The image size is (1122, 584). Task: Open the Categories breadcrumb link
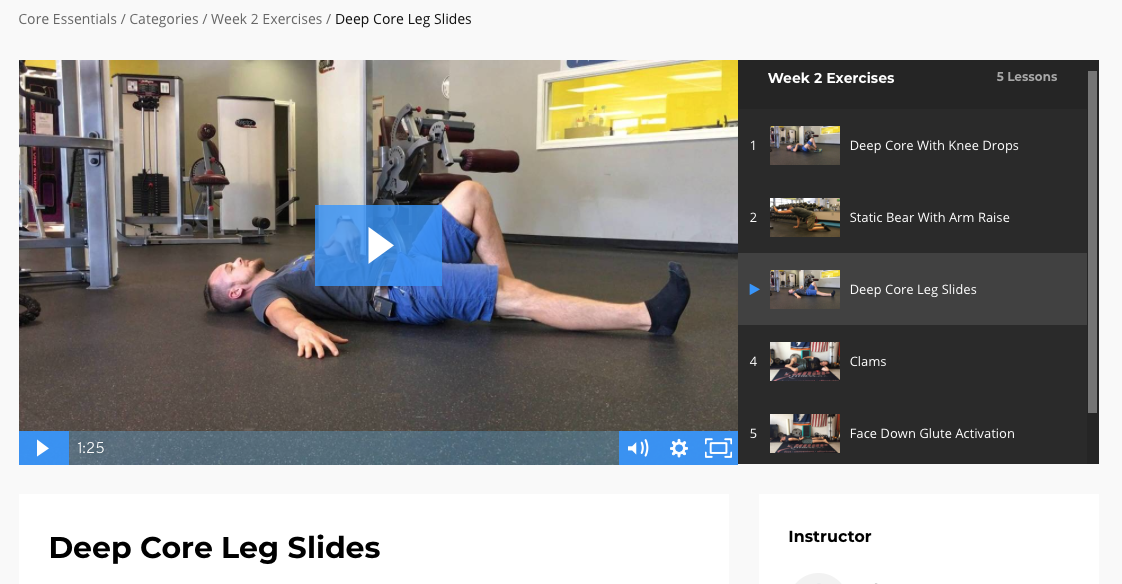click(x=164, y=19)
